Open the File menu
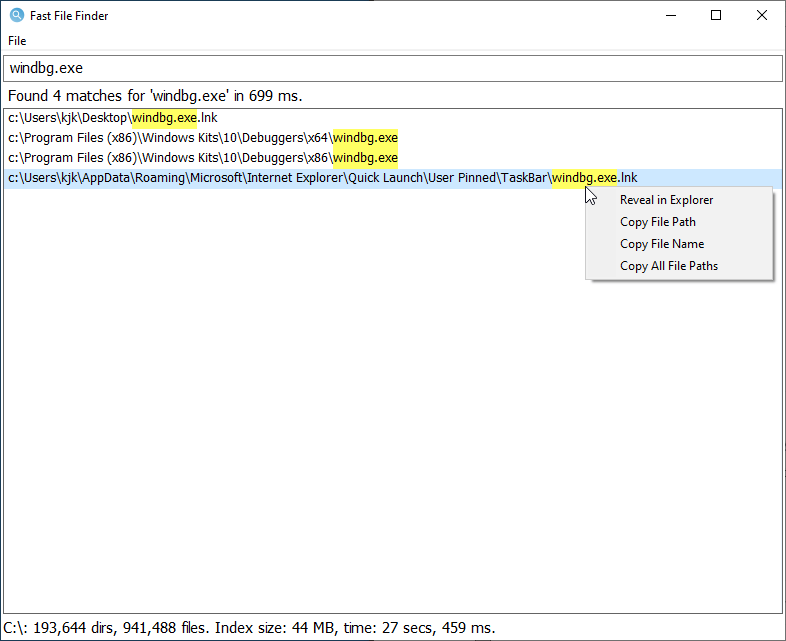This screenshot has height=641, width=786. (x=17, y=41)
